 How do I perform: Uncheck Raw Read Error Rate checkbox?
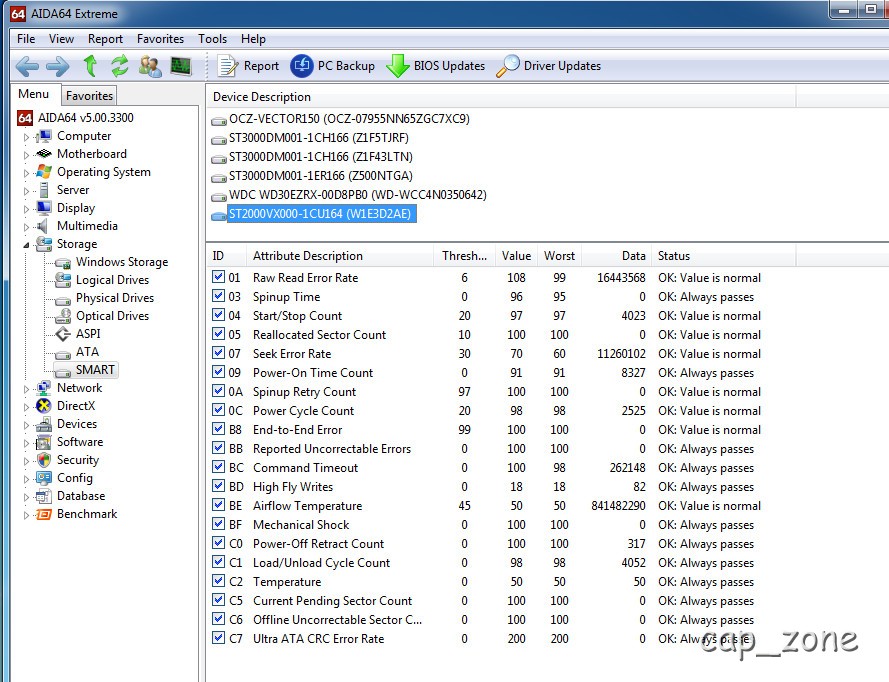pos(218,277)
